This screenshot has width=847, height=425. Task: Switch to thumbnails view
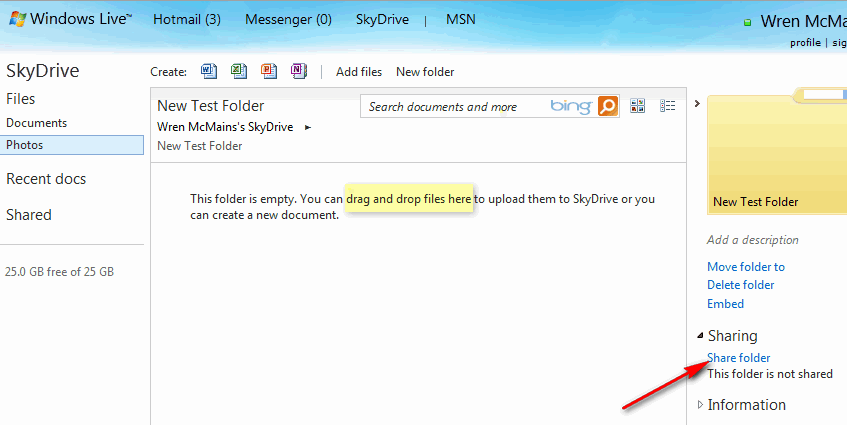point(637,106)
